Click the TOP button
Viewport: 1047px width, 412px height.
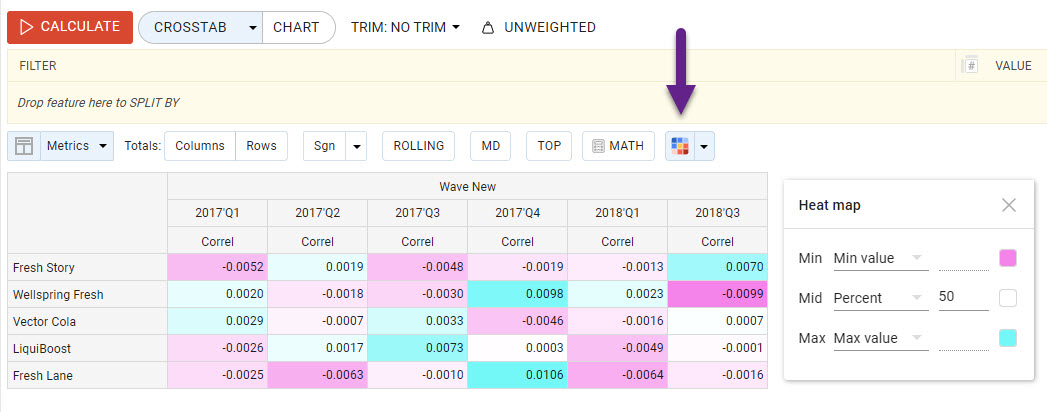[x=549, y=146]
